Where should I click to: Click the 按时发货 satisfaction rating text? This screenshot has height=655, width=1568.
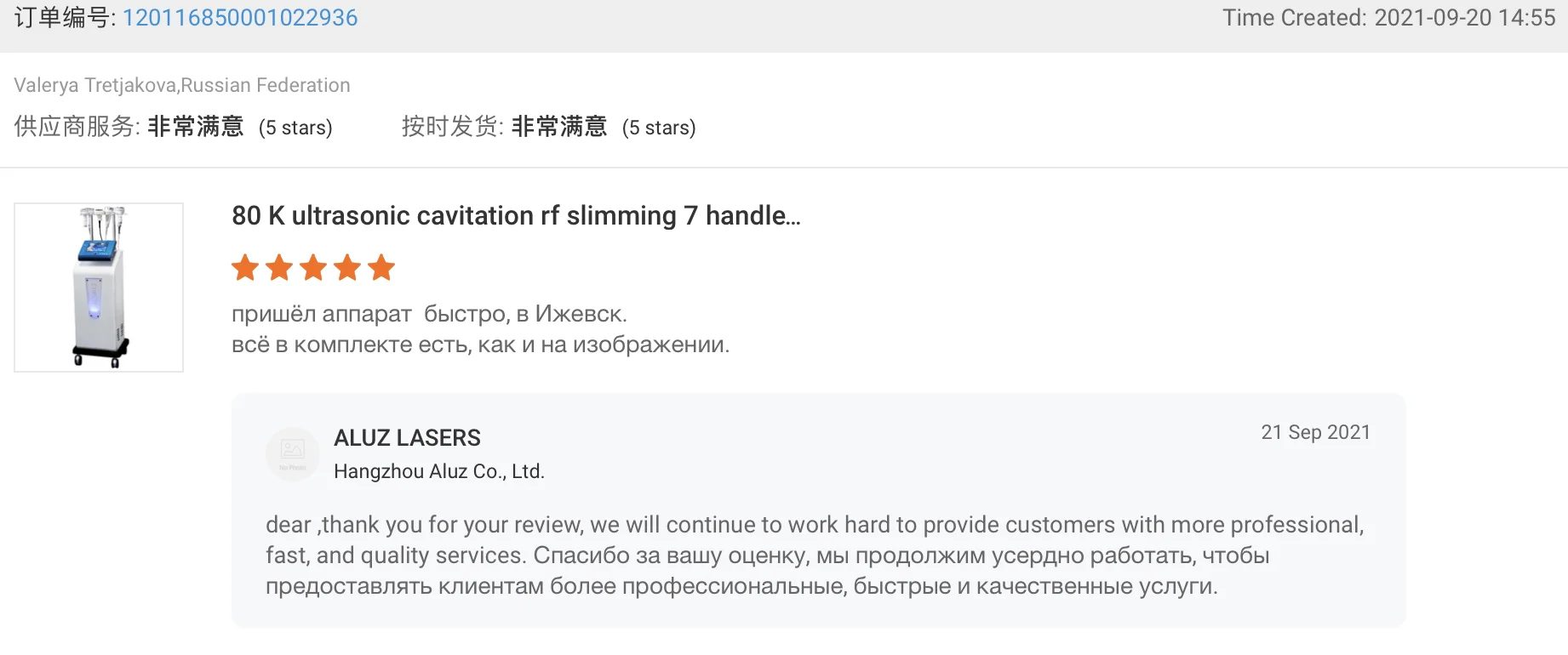tap(558, 127)
